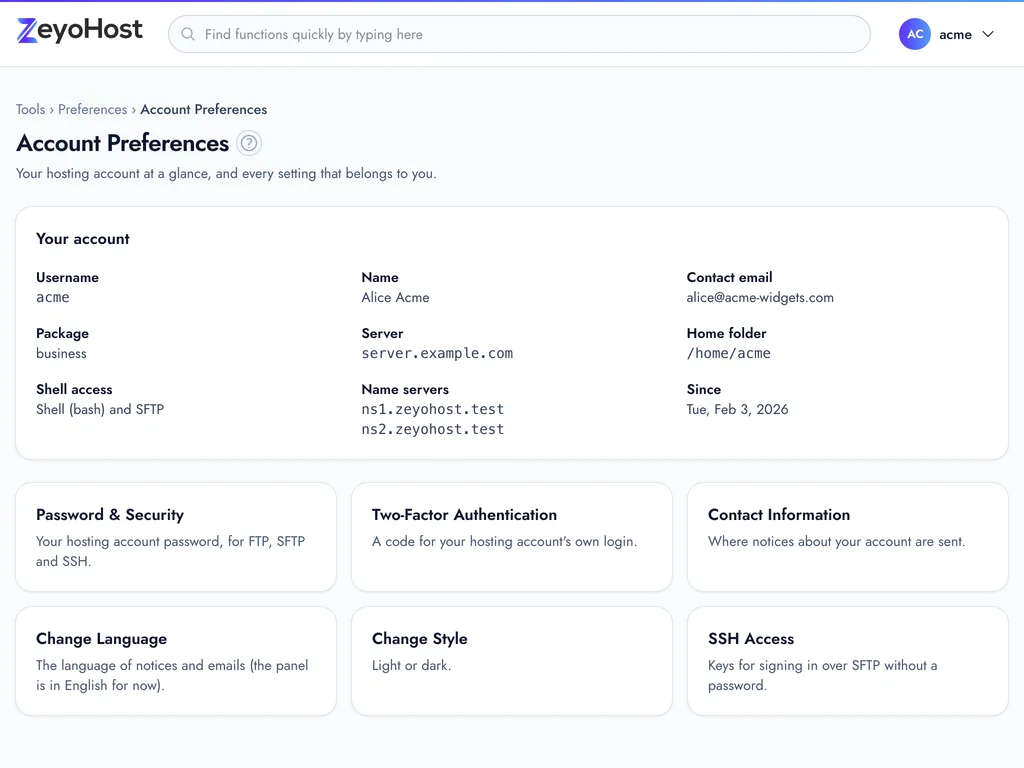Open the Change Language card
The width and height of the screenshot is (1024, 768).
coord(176,661)
